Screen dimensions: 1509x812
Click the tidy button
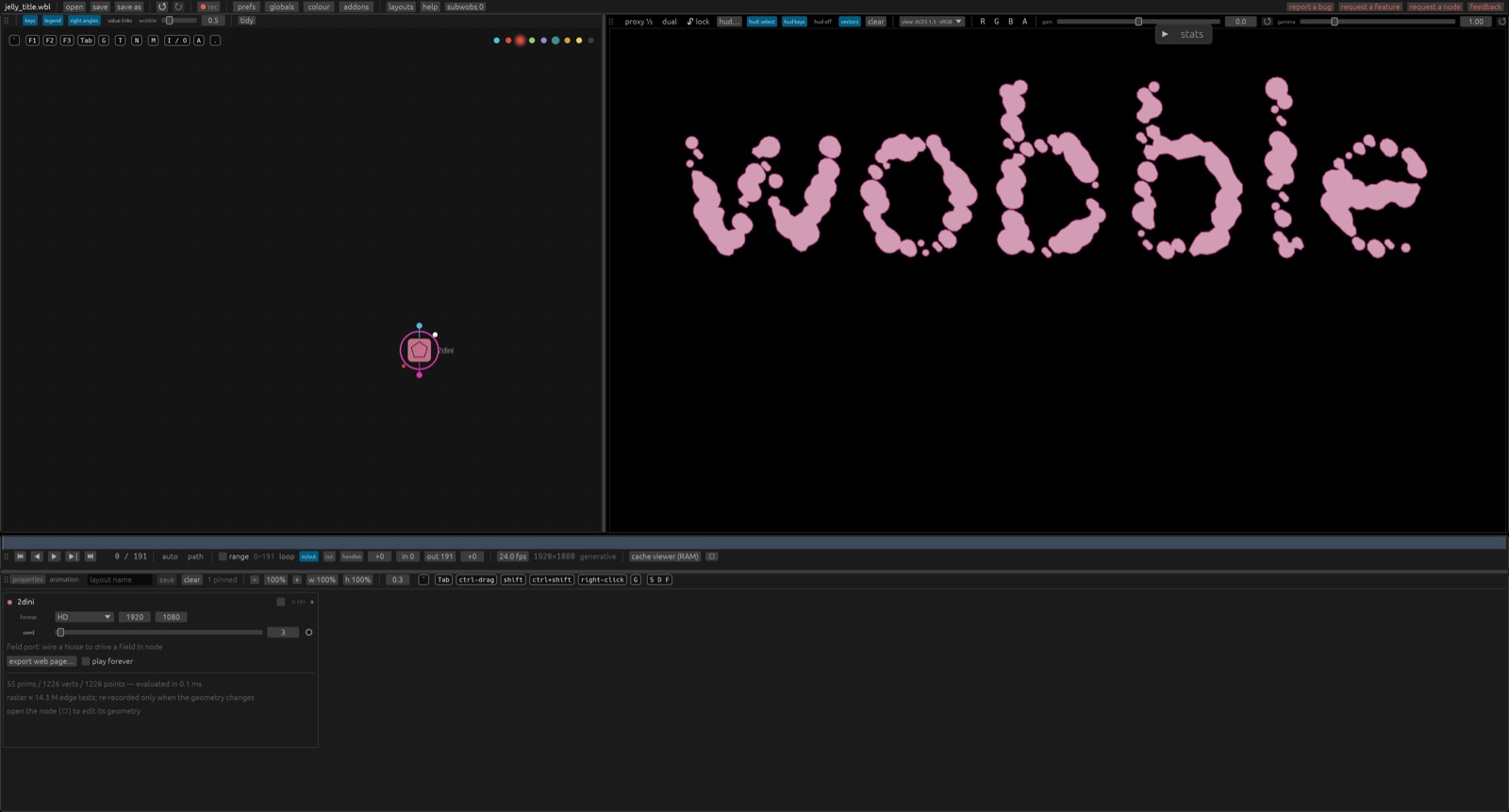(247, 21)
